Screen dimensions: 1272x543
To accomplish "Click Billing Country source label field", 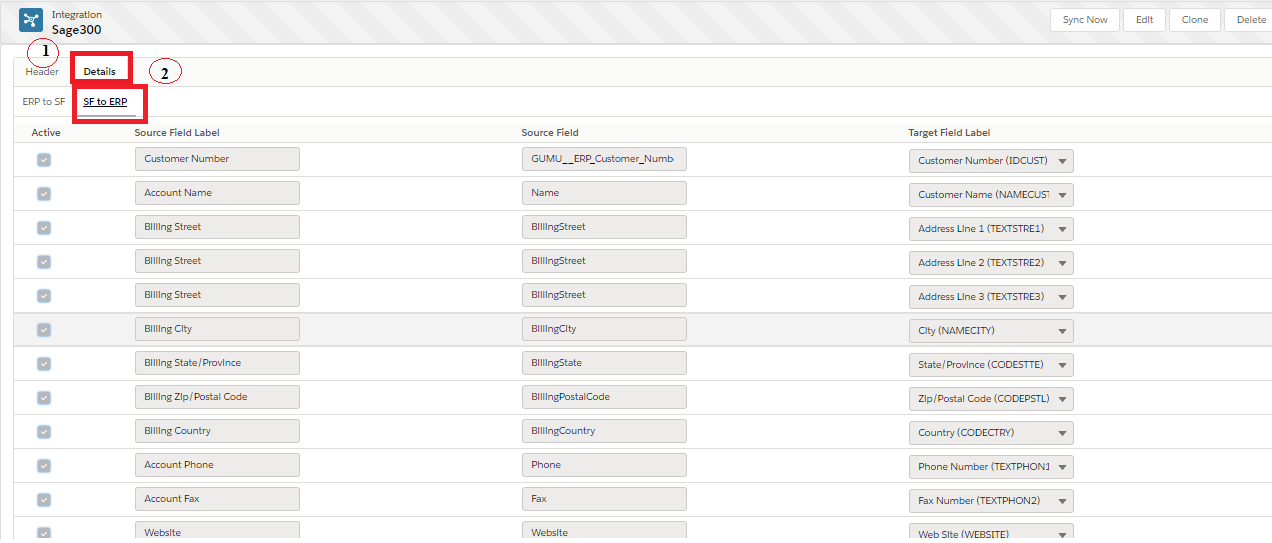I will pos(217,431).
